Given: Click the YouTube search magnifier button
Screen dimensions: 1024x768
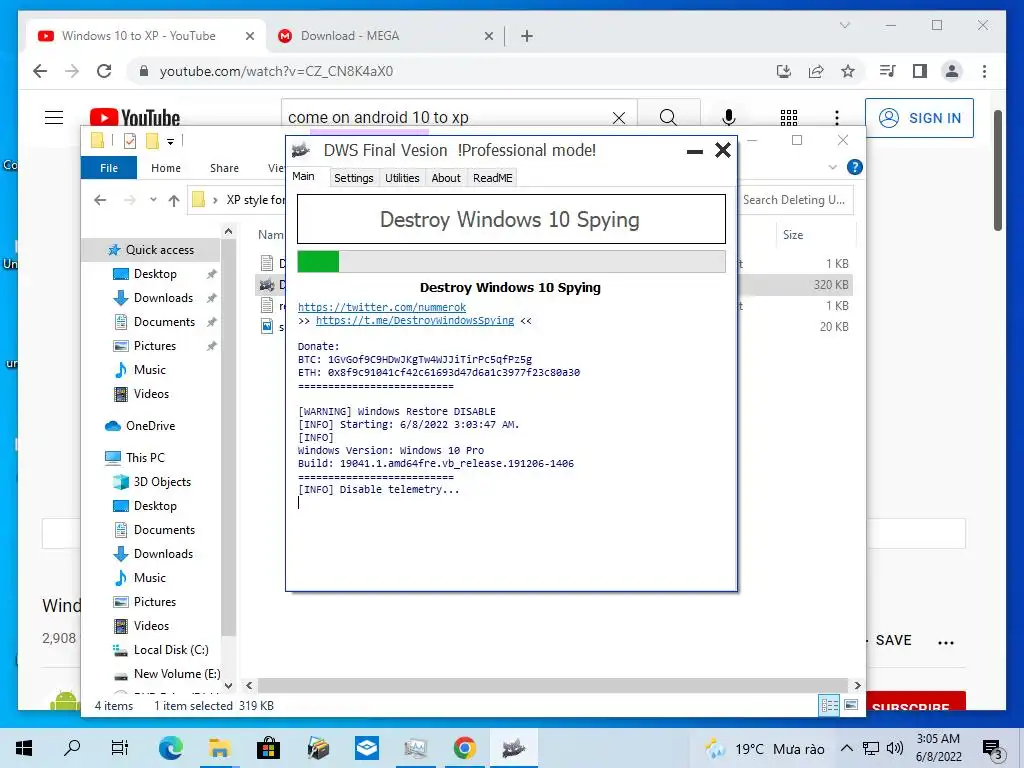Looking at the screenshot, I should point(668,118).
